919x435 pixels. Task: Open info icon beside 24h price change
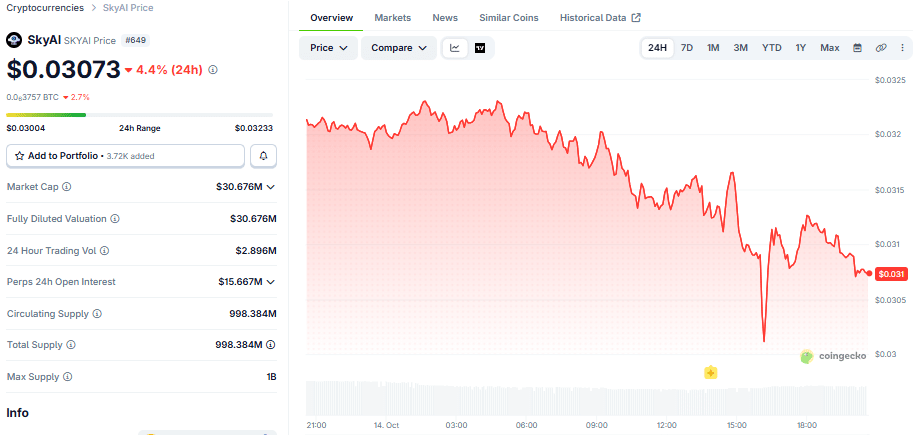coord(213,70)
